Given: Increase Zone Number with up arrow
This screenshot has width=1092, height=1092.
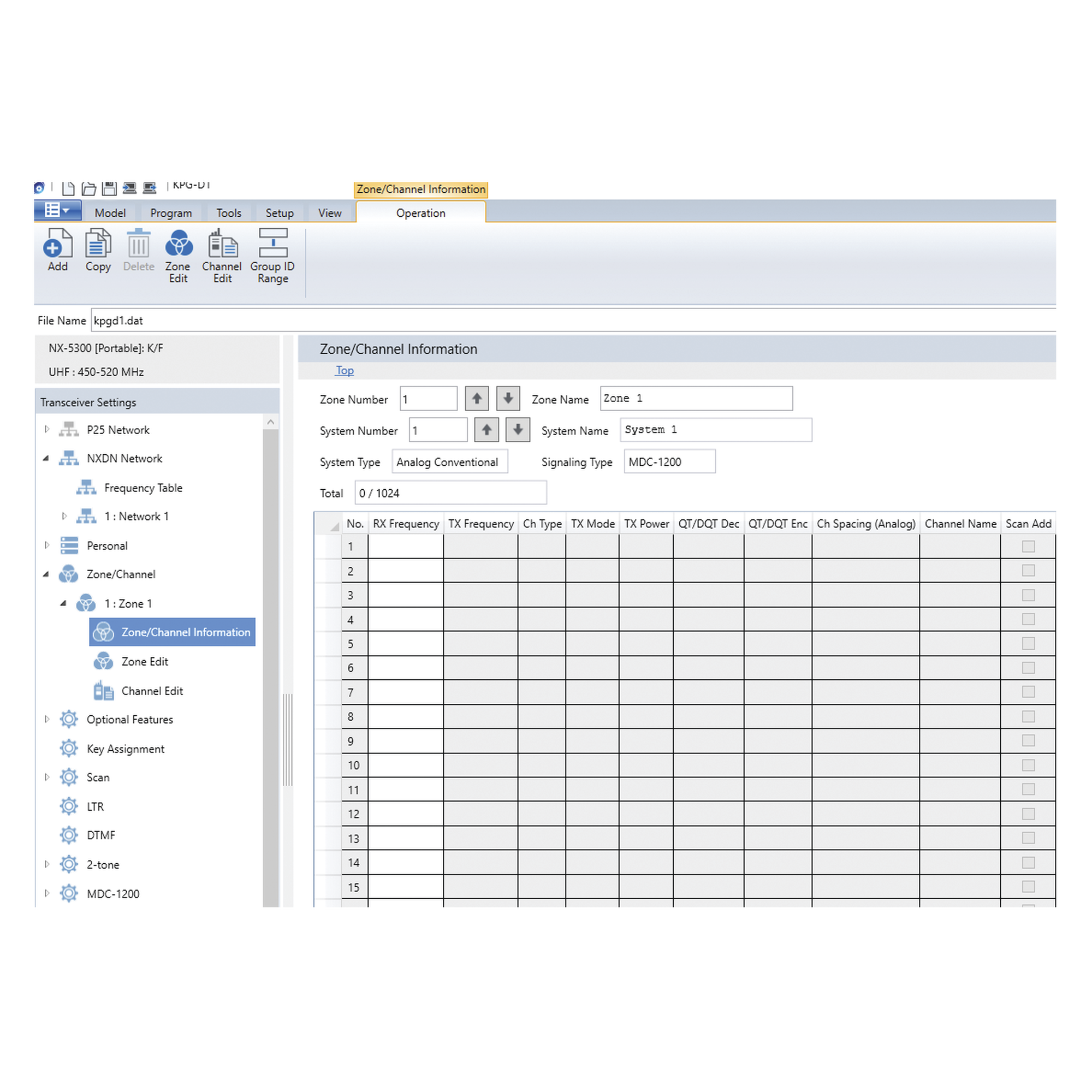Looking at the screenshot, I should [x=477, y=399].
